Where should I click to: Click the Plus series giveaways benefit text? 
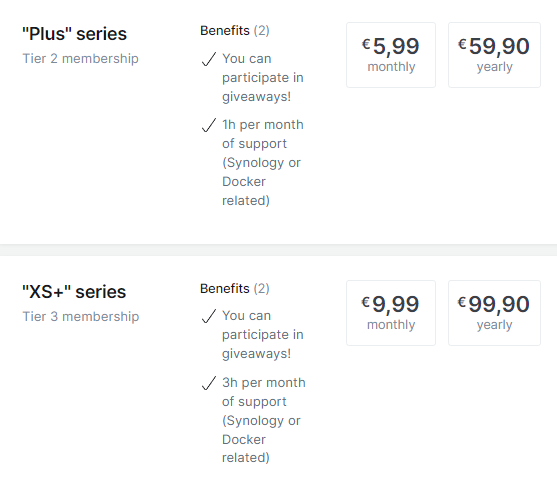coord(263,77)
